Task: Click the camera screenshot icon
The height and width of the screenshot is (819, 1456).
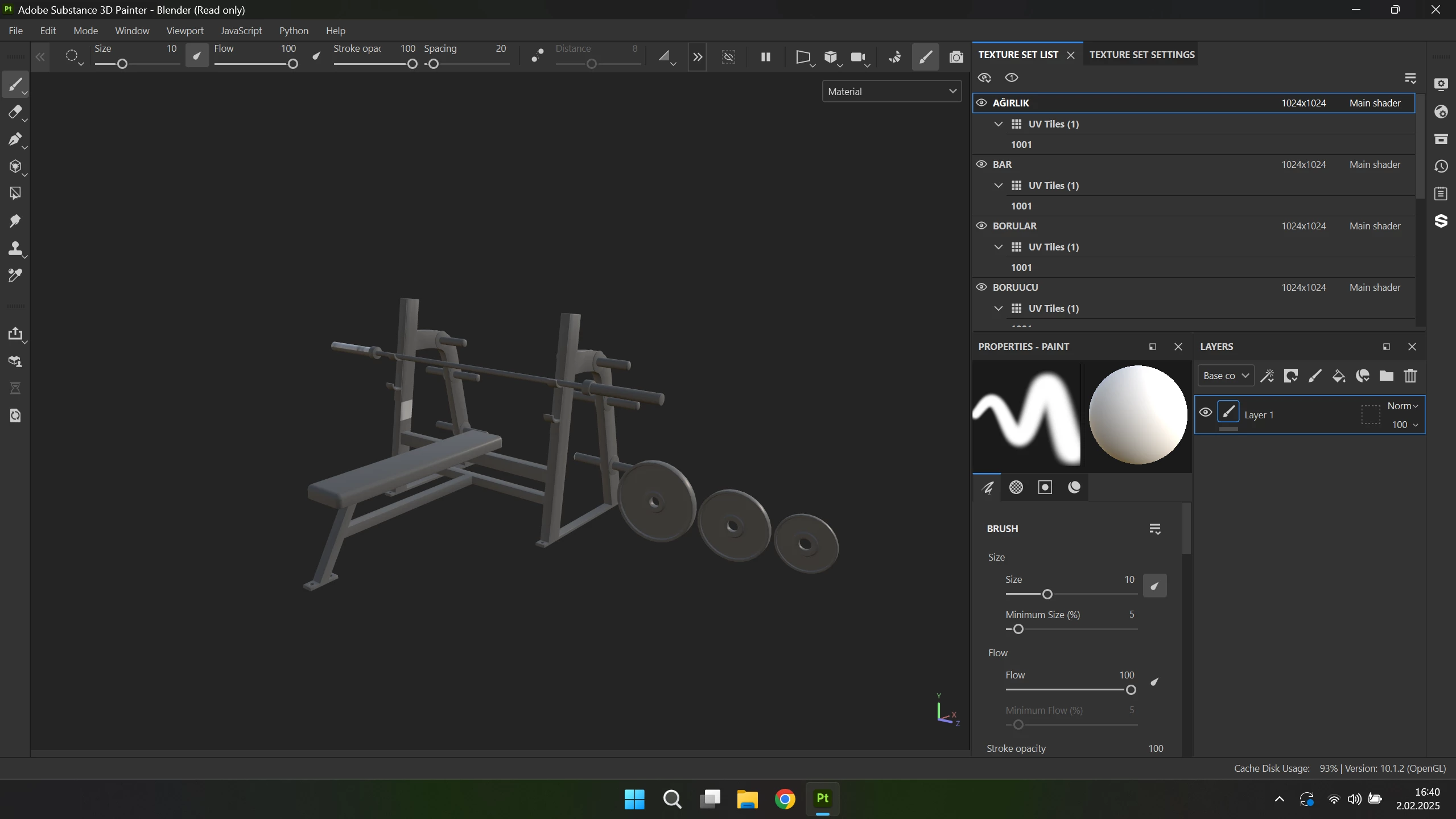Action: (x=956, y=57)
